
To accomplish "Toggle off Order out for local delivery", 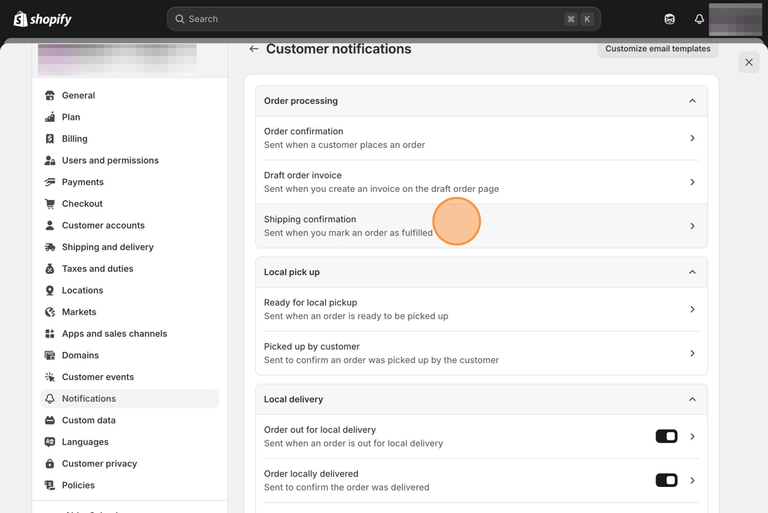I will pos(666,436).
